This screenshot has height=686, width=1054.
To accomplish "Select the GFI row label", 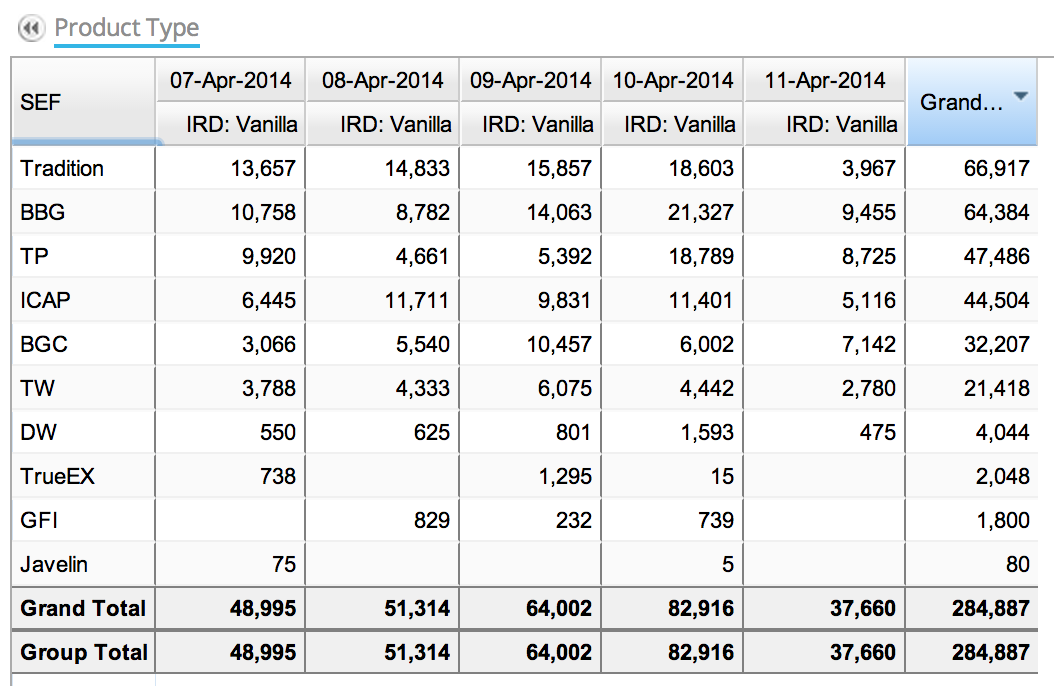I will pyautogui.click(x=39, y=520).
